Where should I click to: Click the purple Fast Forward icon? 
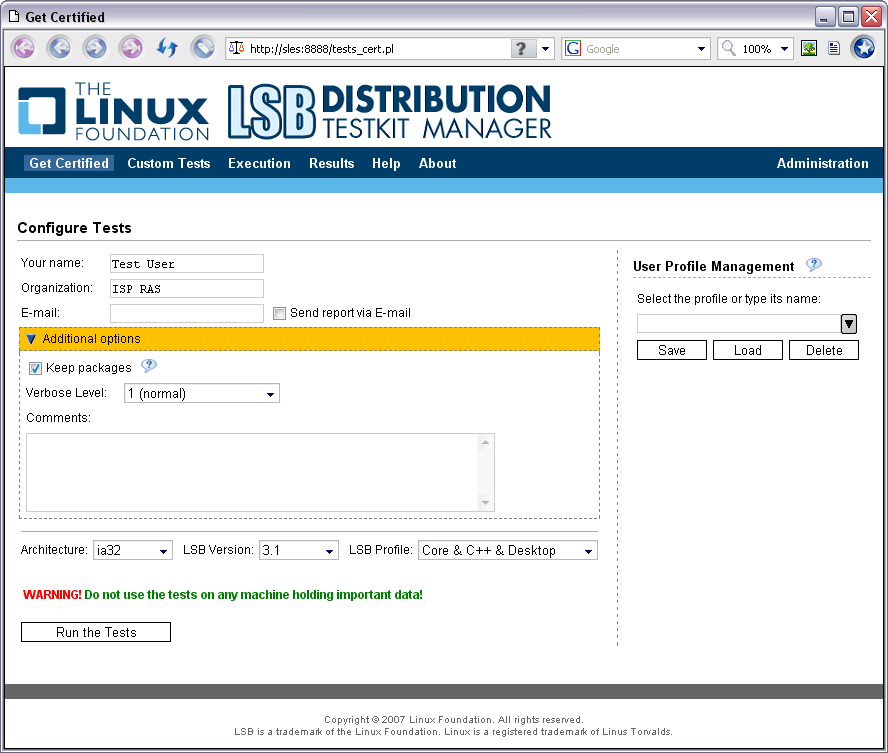131,48
